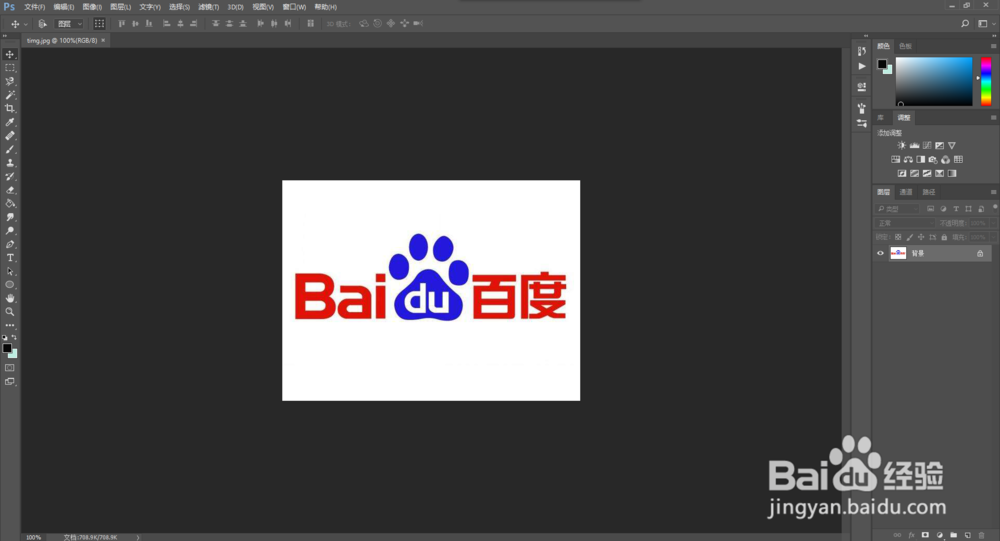Open the Color panel flyout menu

point(993,46)
